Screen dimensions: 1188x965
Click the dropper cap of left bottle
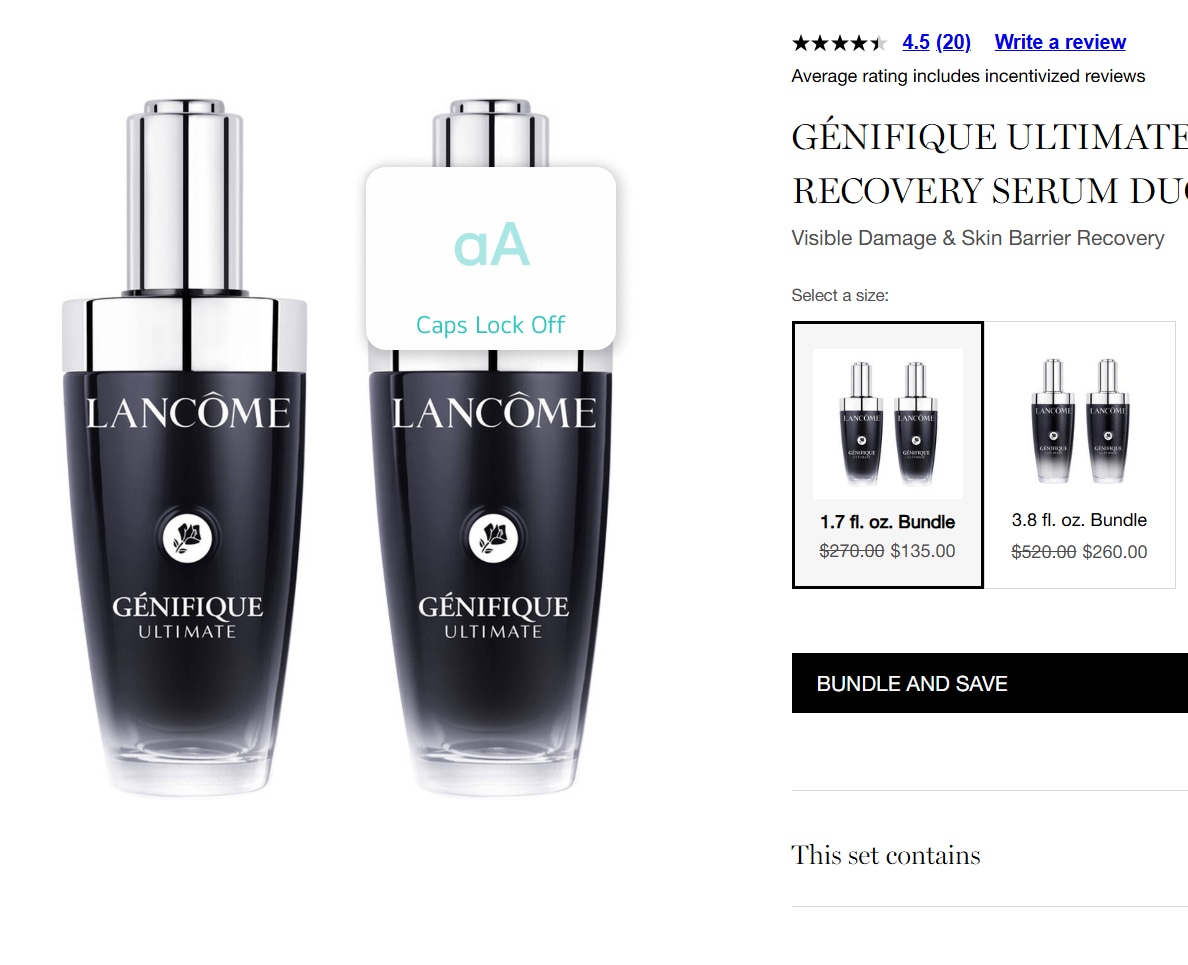[x=186, y=197]
